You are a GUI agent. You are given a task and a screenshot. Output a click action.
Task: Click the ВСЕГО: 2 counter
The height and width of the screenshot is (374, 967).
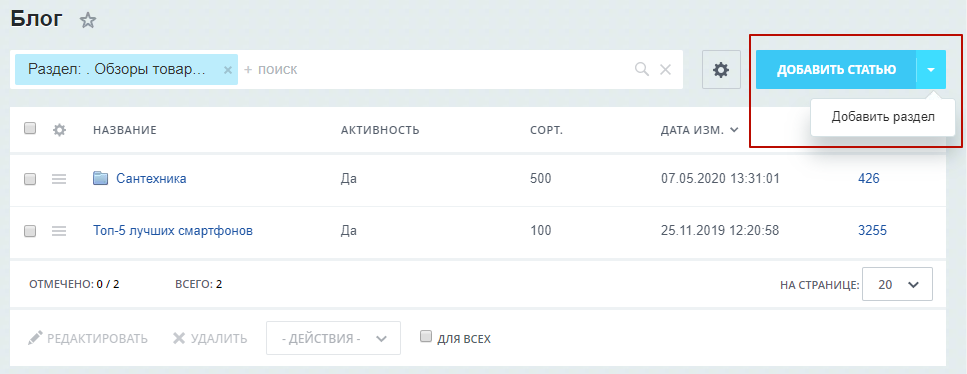pyautogui.click(x=199, y=285)
